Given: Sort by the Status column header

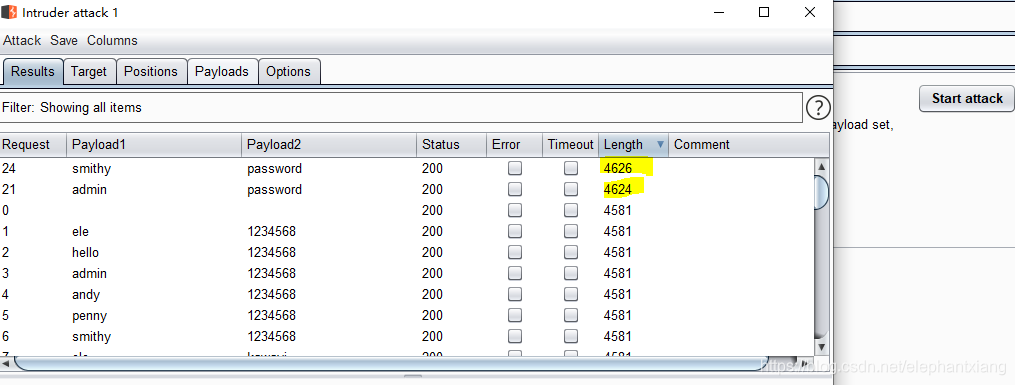Looking at the screenshot, I should click(x=451, y=144).
